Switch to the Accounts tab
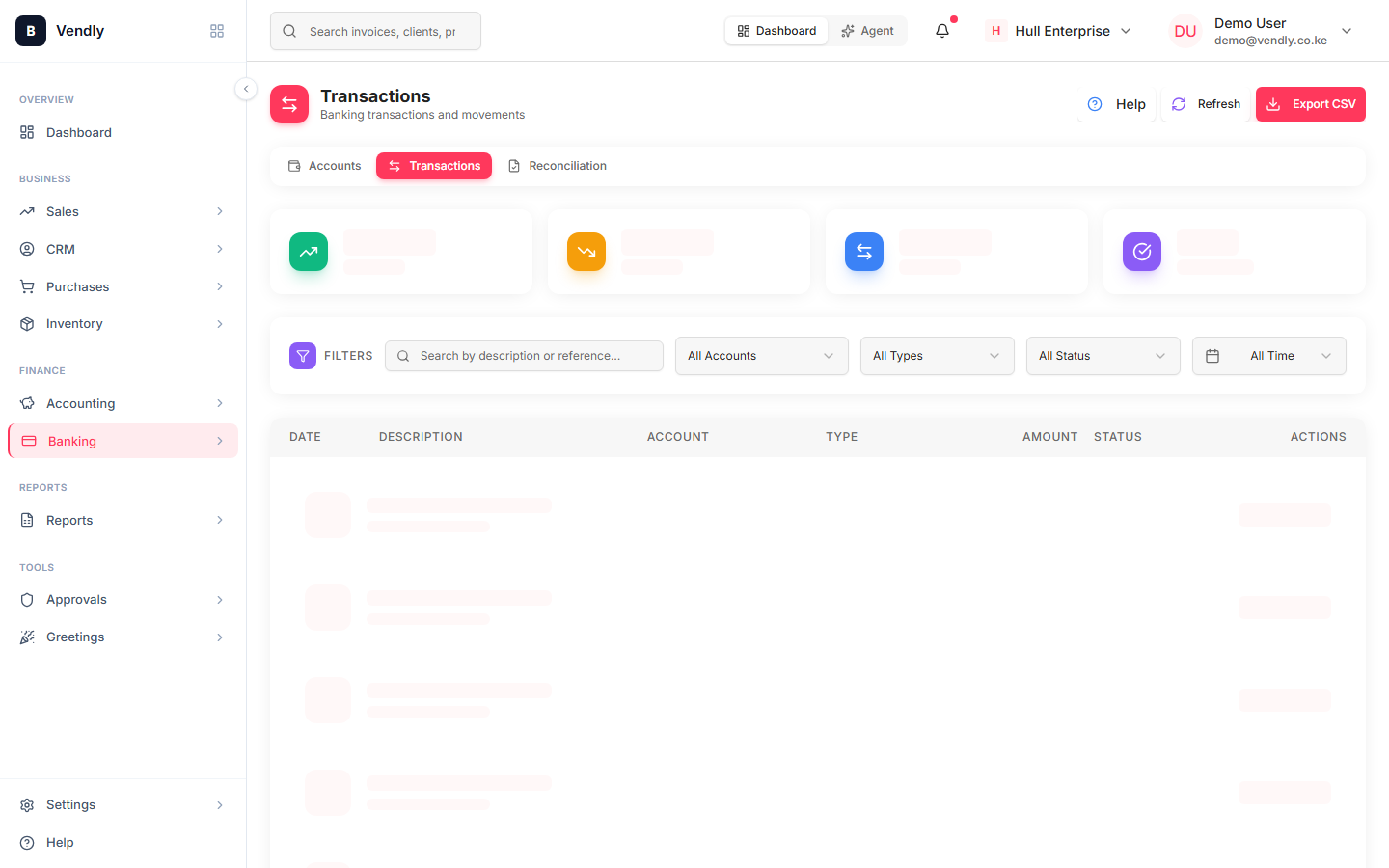Image resolution: width=1389 pixels, height=868 pixels. click(324, 166)
